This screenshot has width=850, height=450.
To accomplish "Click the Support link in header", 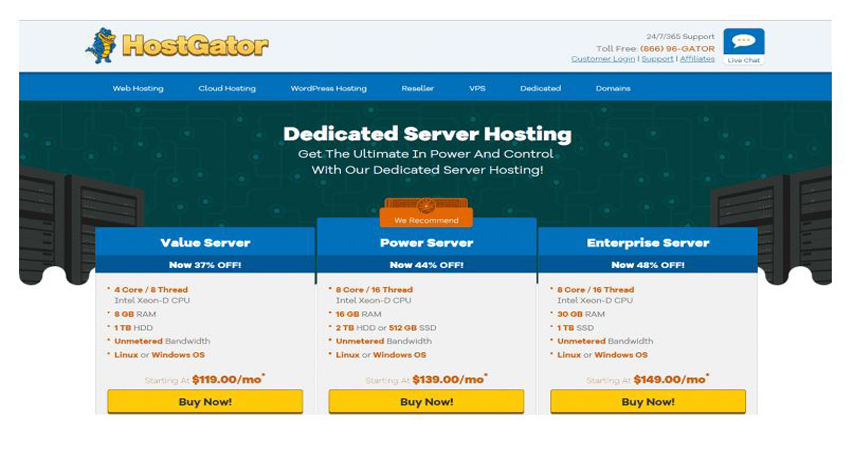I will point(658,59).
